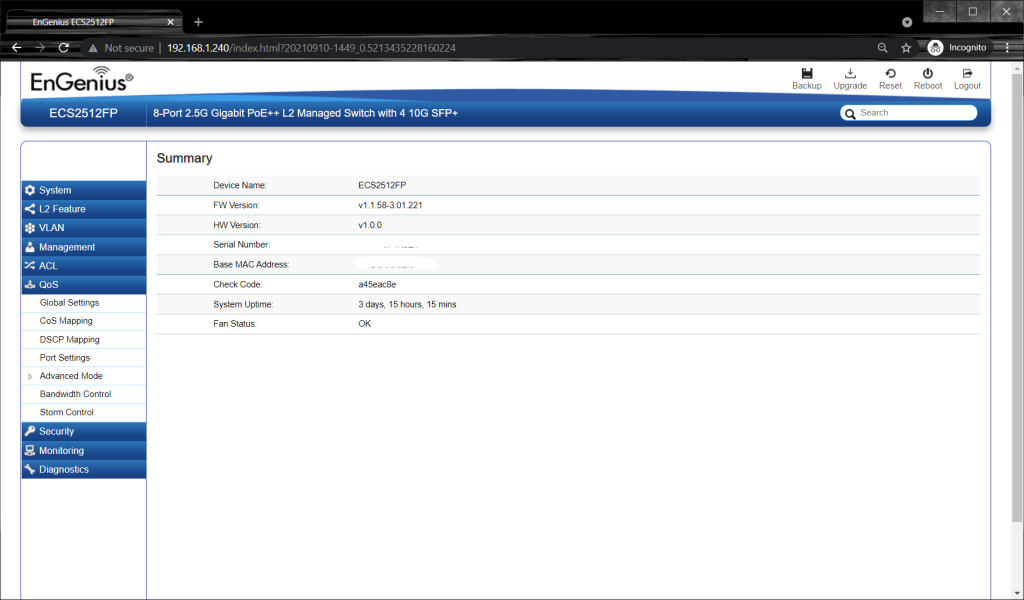Image resolution: width=1024 pixels, height=600 pixels.
Task: Open Bandwidth Control page
Action: (75, 394)
